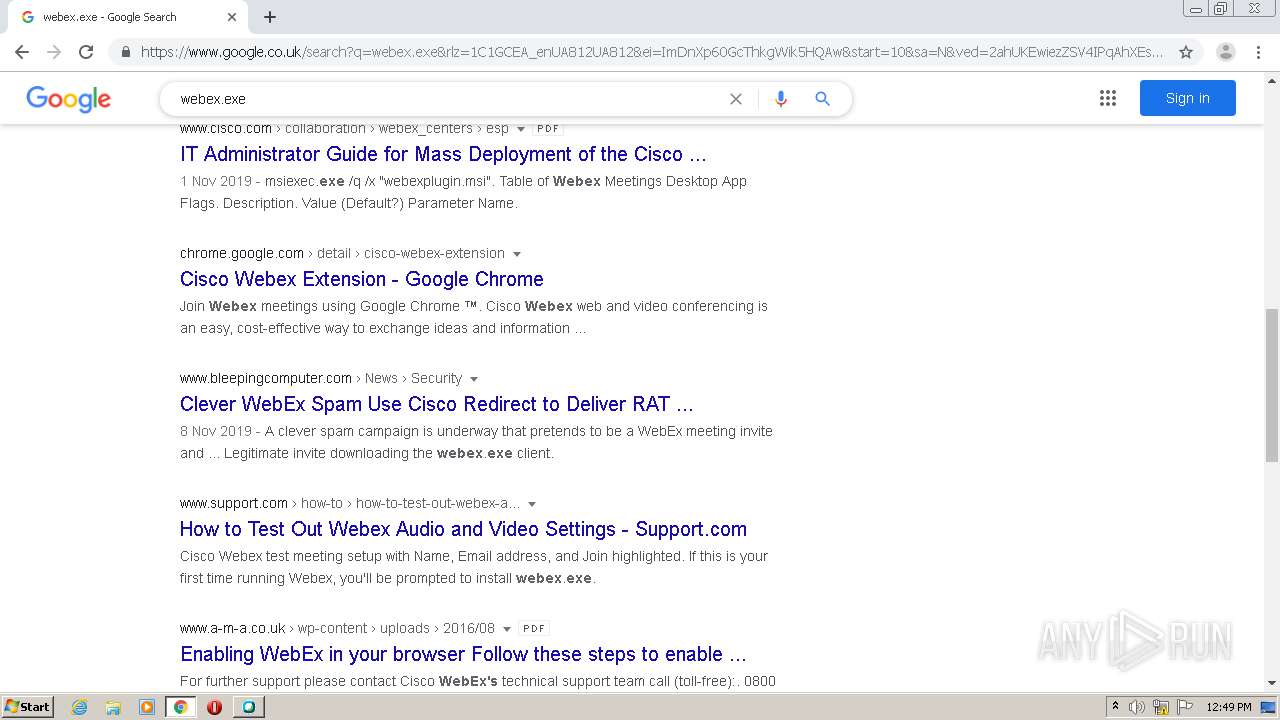
Task: Reload the current page
Action: click(x=86, y=52)
